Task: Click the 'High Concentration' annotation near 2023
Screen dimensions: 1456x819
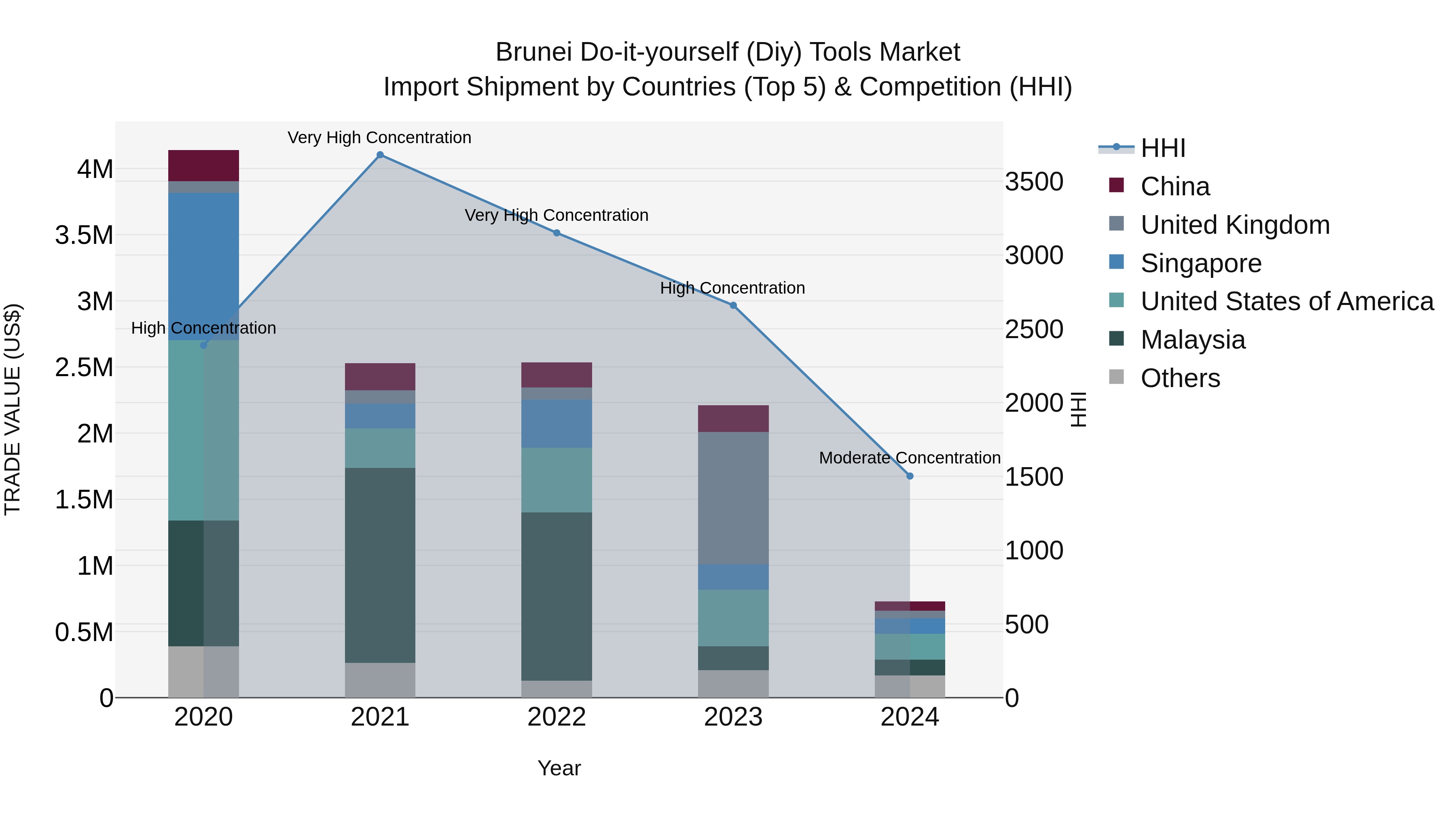Action: point(732,288)
